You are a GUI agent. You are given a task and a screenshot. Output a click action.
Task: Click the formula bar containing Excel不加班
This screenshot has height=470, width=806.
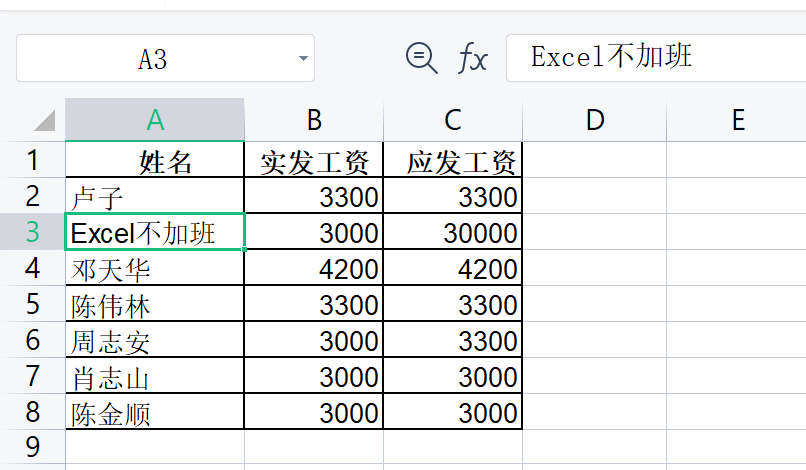point(656,58)
